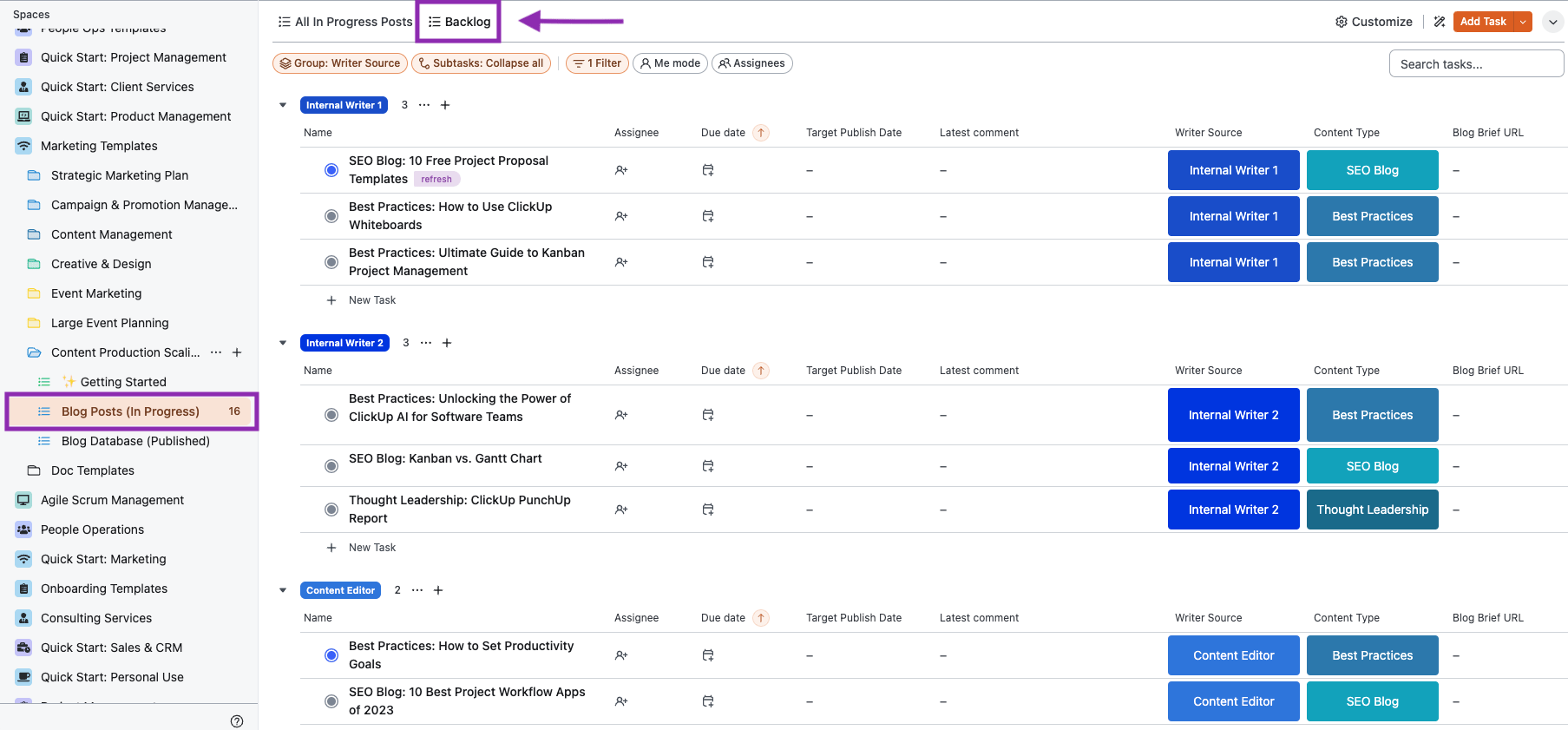Toggle status circle for How to Set Productivity Goals
The image size is (1568, 730).
tap(331, 655)
